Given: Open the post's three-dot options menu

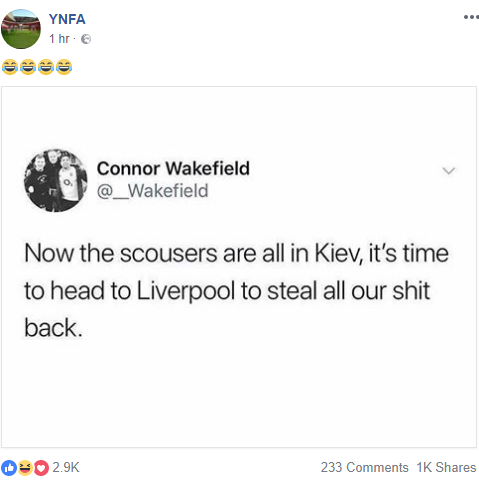Looking at the screenshot, I should 471,17.
